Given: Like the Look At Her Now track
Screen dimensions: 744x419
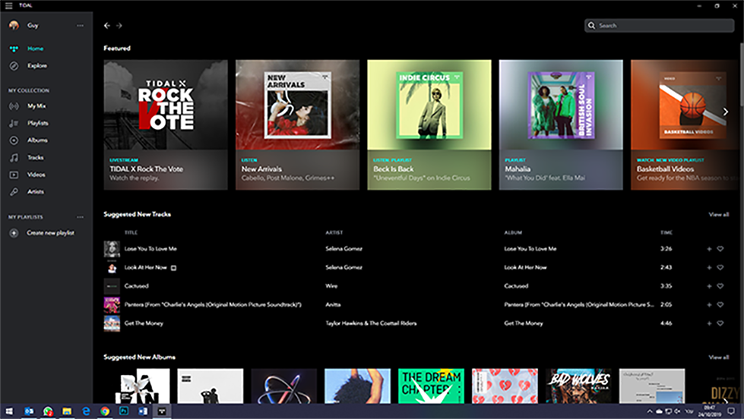Looking at the screenshot, I should pos(721,267).
